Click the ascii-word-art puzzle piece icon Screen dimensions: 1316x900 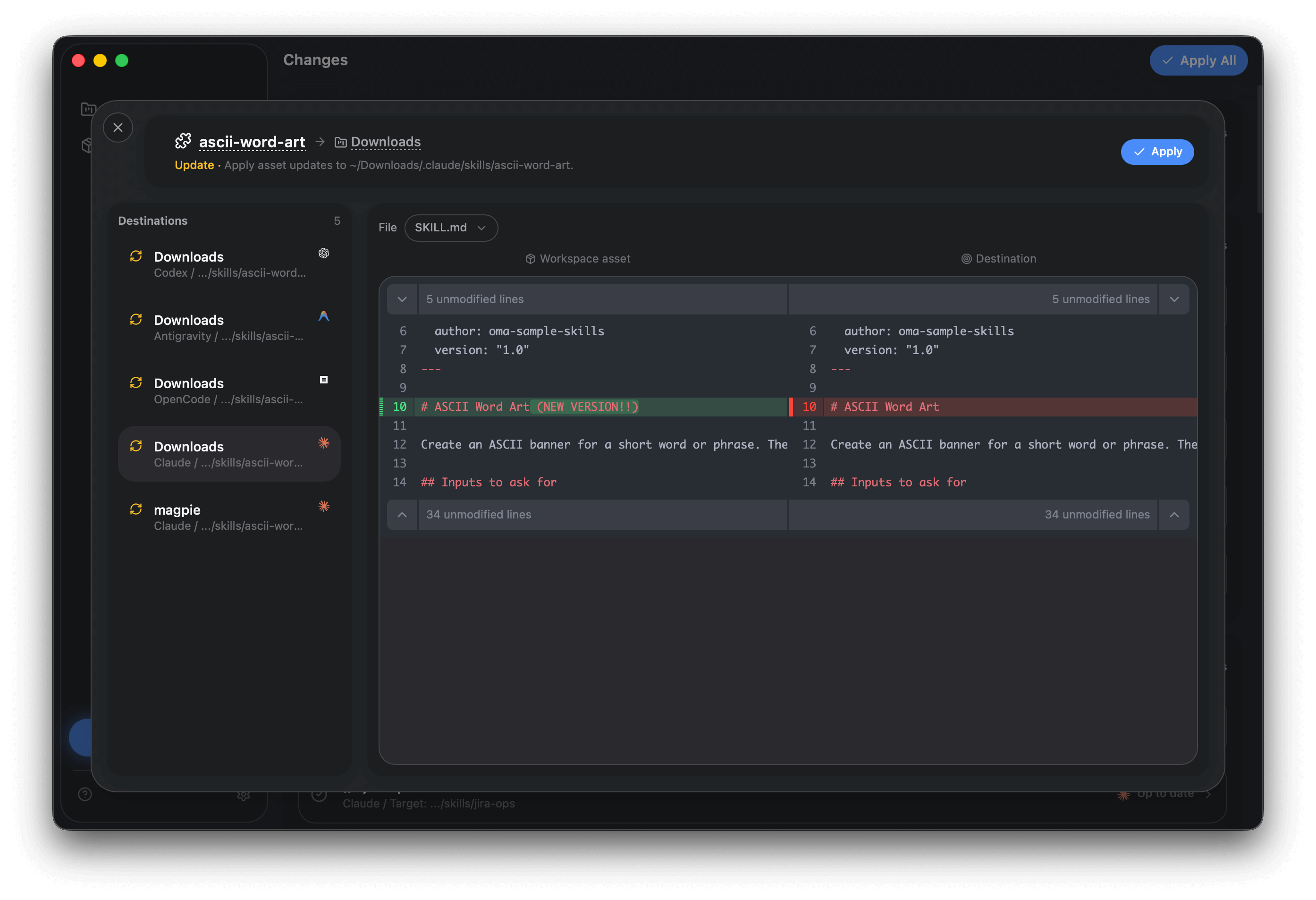pyautogui.click(x=183, y=141)
